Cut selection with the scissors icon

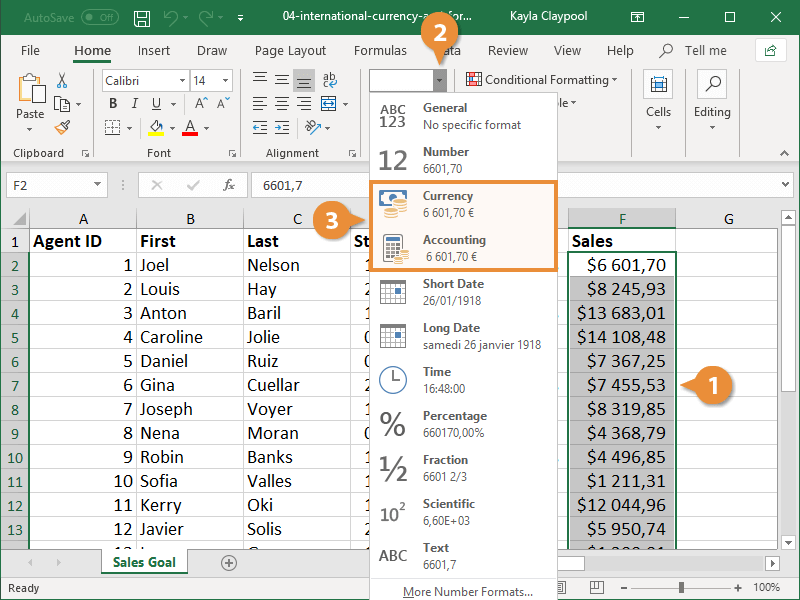62,80
